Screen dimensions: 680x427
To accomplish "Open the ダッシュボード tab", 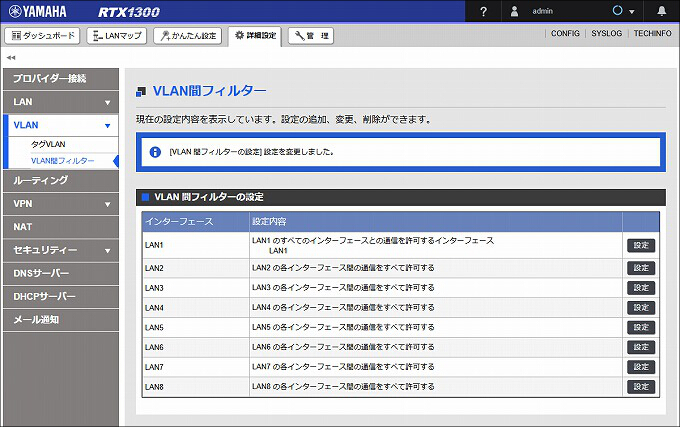I will click(x=42, y=36).
